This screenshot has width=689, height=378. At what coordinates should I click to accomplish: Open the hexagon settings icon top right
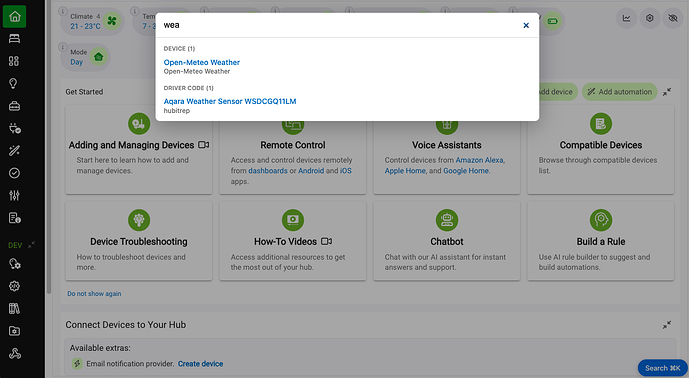tap(649, 18)
